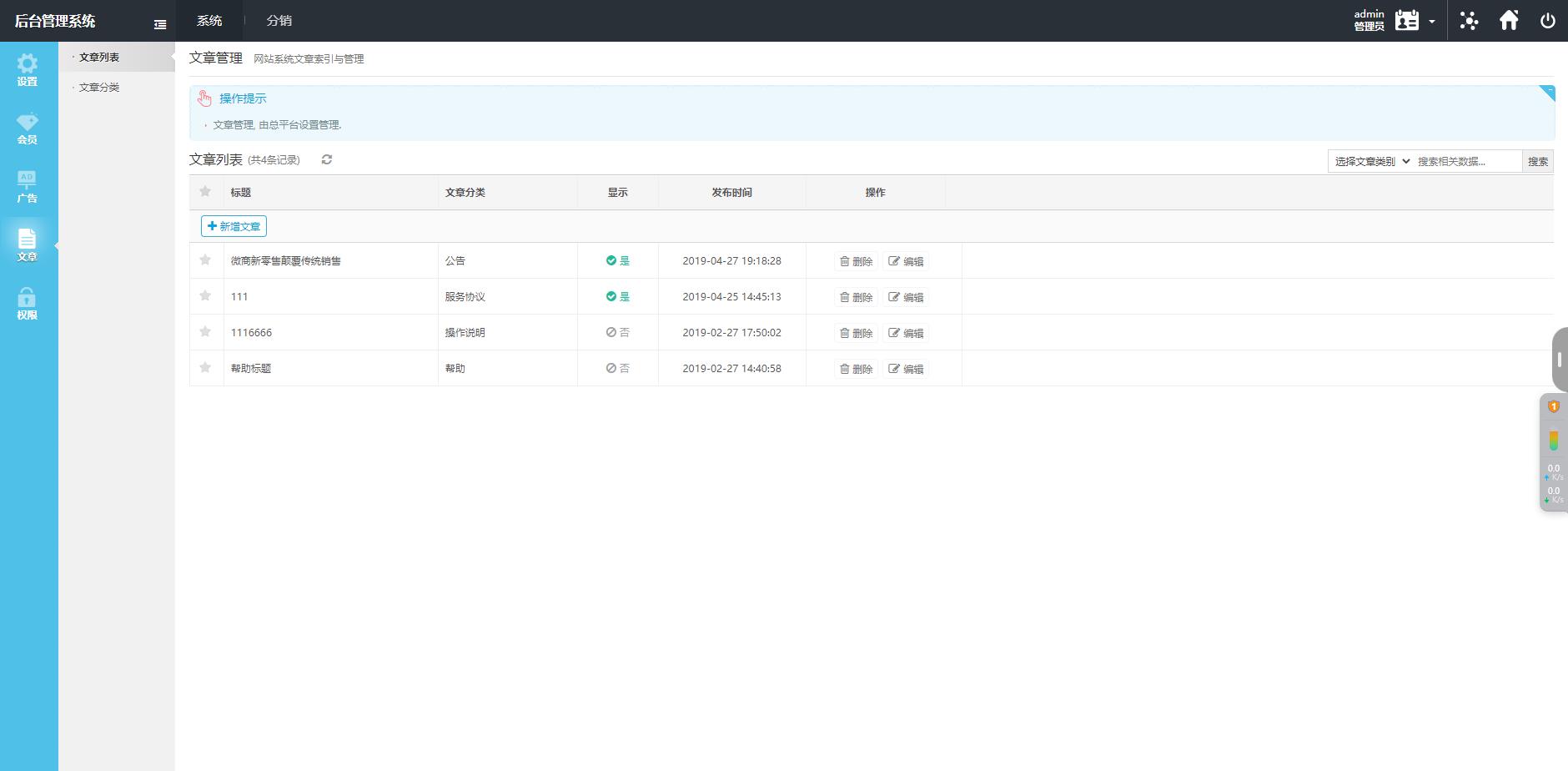
Task: Click the admin profile card icon
Action: [x=1407, y=21]
